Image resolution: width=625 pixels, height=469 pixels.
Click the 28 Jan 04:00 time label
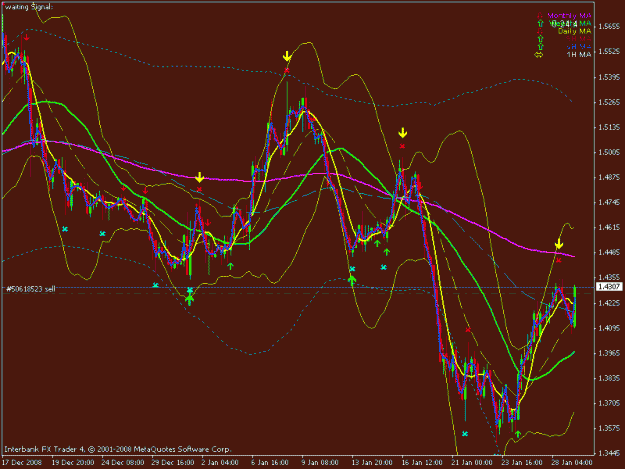coord(572,463)
